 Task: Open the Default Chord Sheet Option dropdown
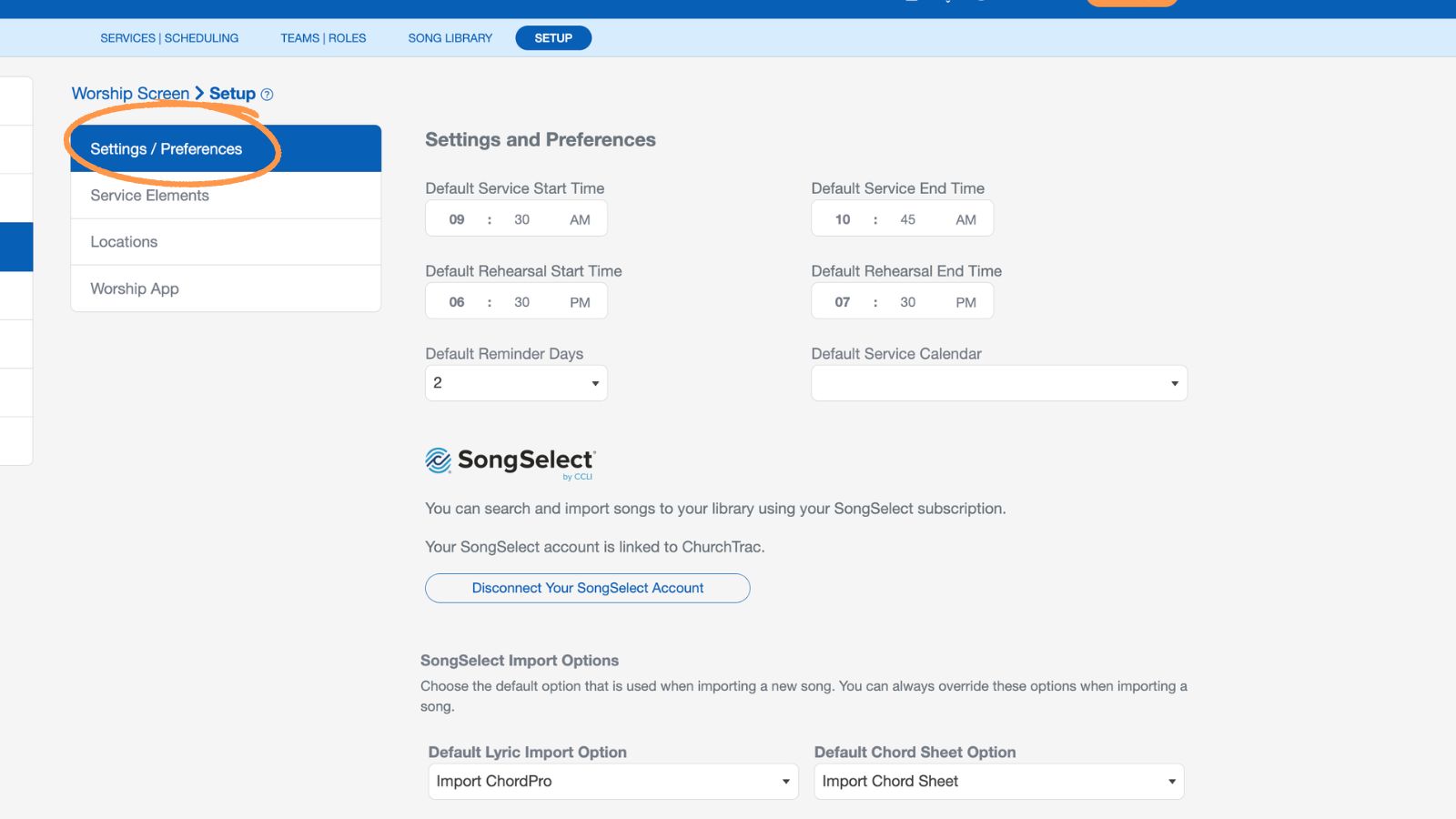pos(997,781)
